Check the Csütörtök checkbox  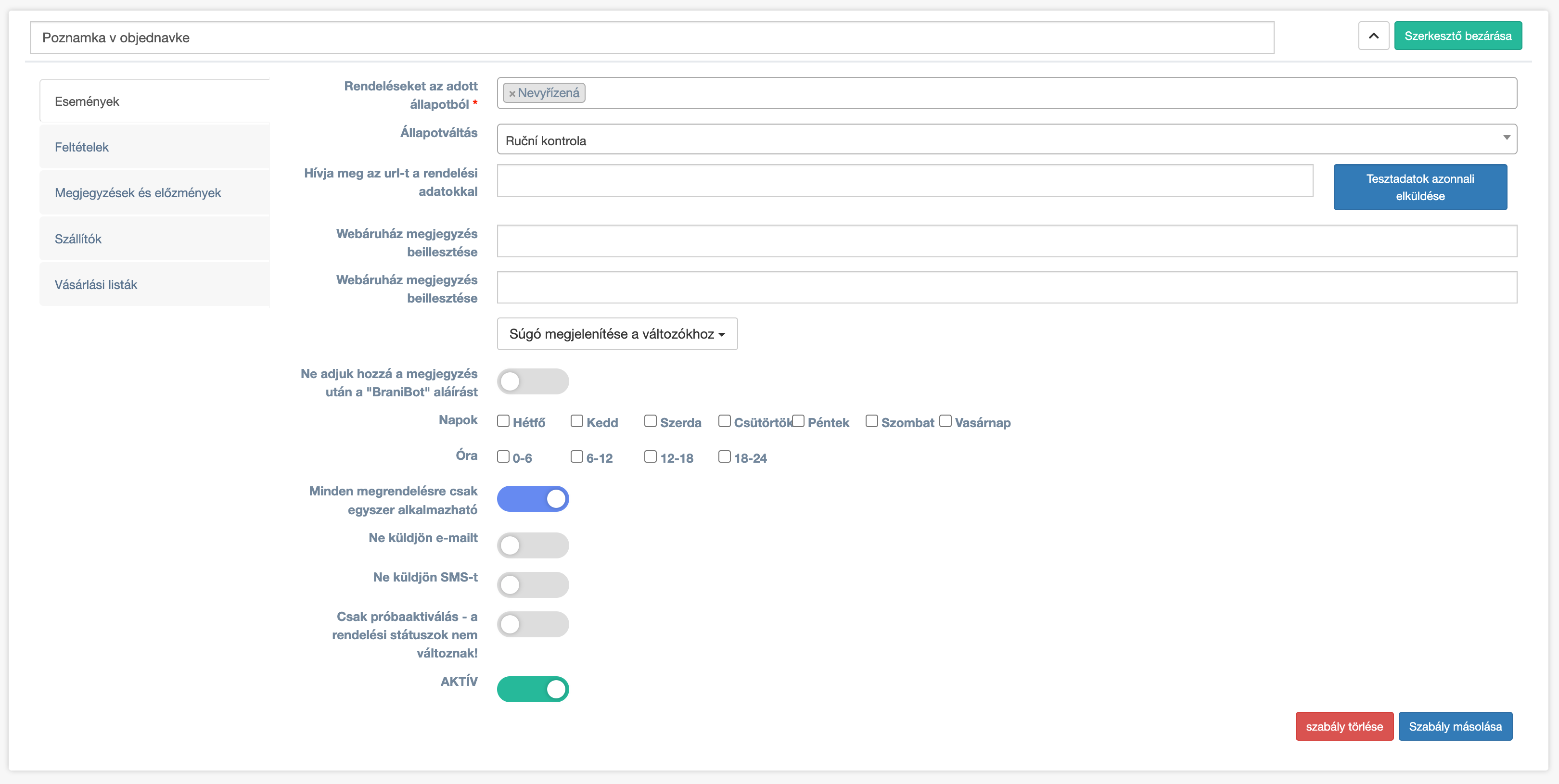(x=725, y=421)
